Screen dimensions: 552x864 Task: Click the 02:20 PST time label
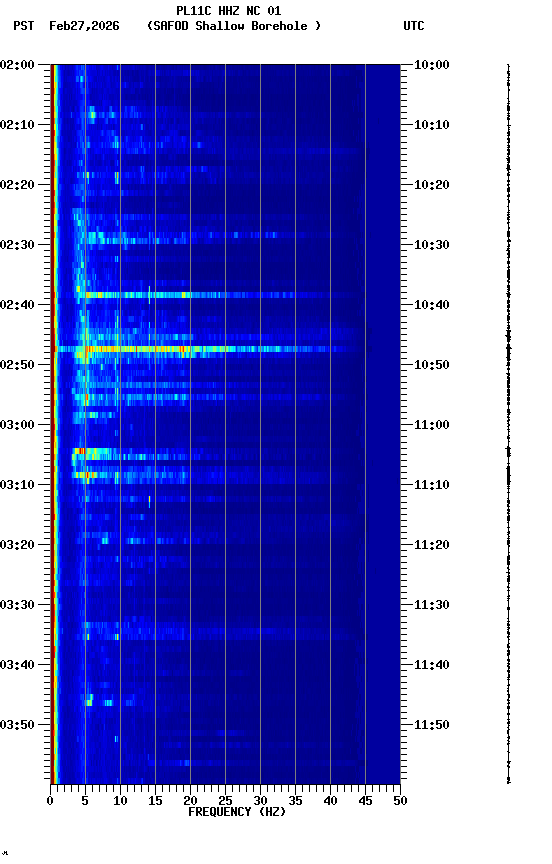coord(17,185)
